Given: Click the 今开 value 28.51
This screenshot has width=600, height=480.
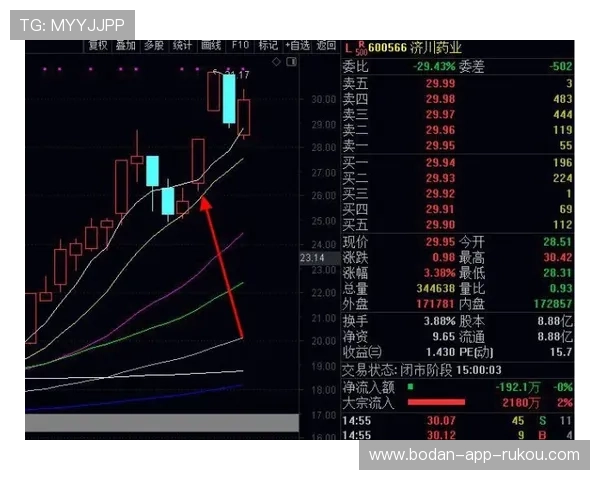Looking at the screenshot, I should click(x=558, y=242).
